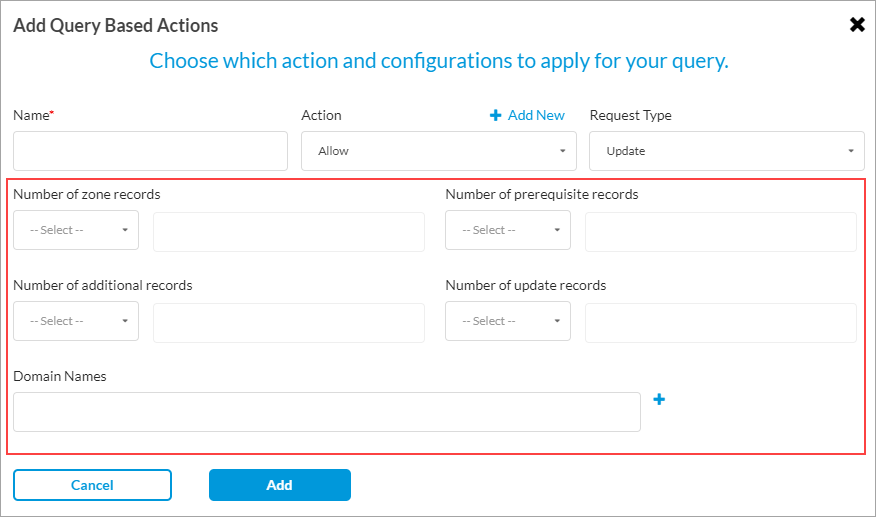Click the Action dropdown arrow
This screenshot has width=876, height=517.
click(x=562, y=151)
